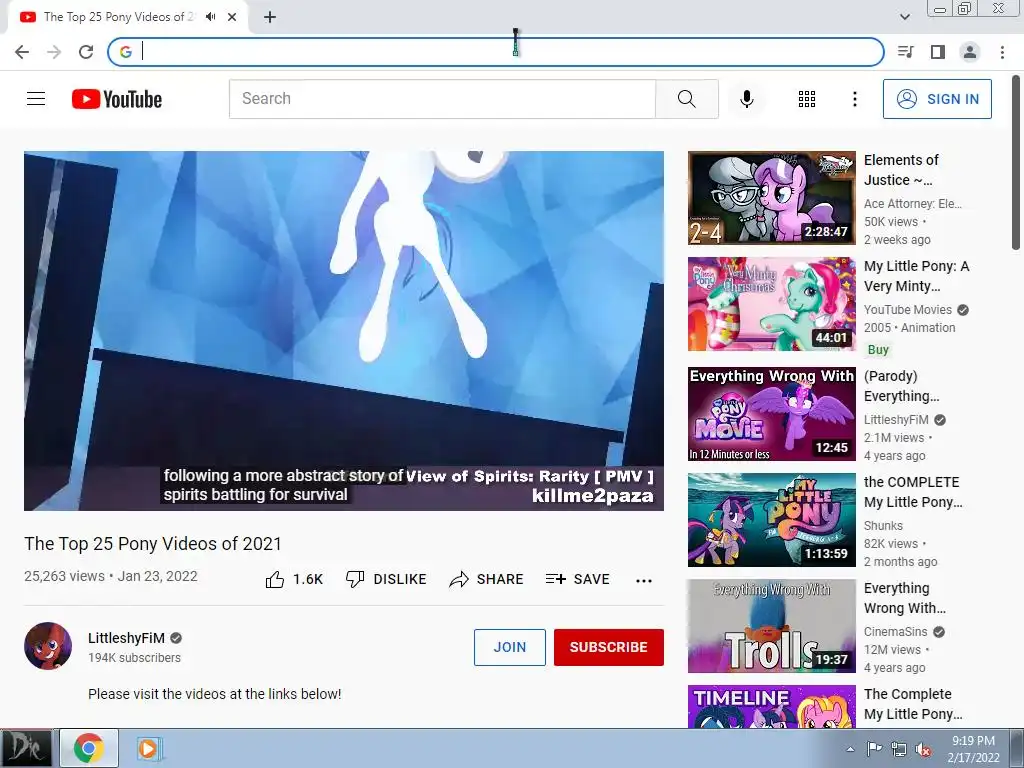Image resolution: width=1024 pixels, height=768 pixels.
Task: Toggle the Chrome side panel icon
Action: point(938,52)
